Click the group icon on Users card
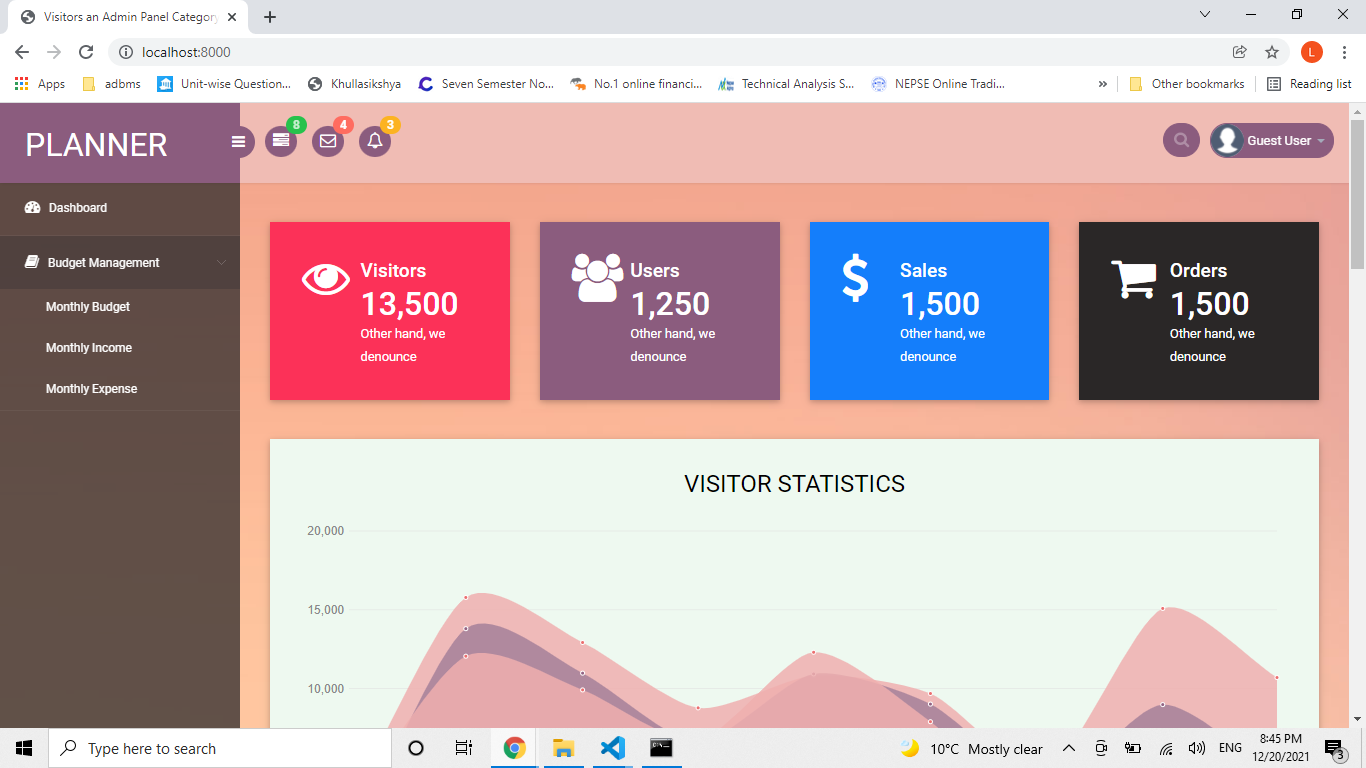Viewport: 1366px width, 768px height. 597,278
